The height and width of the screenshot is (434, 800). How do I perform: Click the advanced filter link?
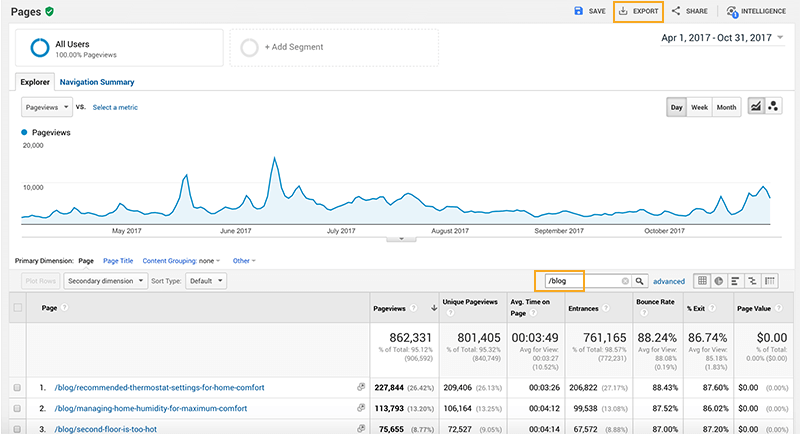pyautogui.click(x=669, y=281)
